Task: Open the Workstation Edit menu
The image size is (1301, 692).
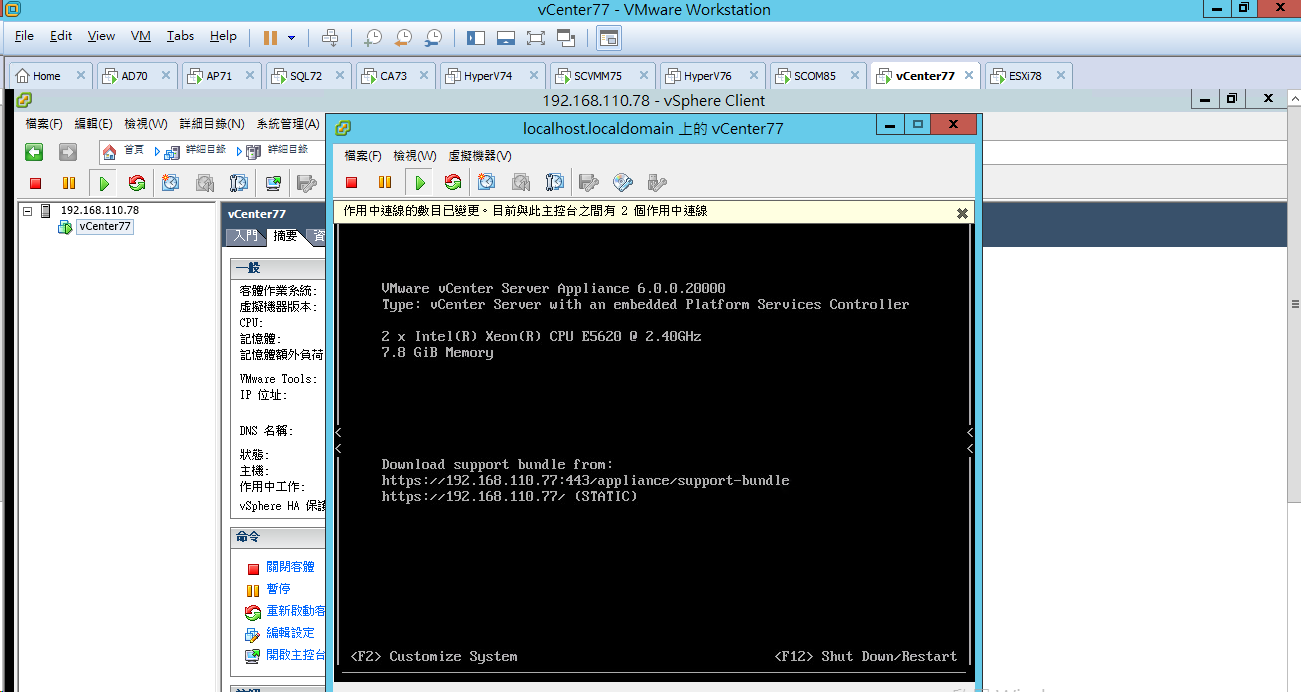Action: pos(61,36)
